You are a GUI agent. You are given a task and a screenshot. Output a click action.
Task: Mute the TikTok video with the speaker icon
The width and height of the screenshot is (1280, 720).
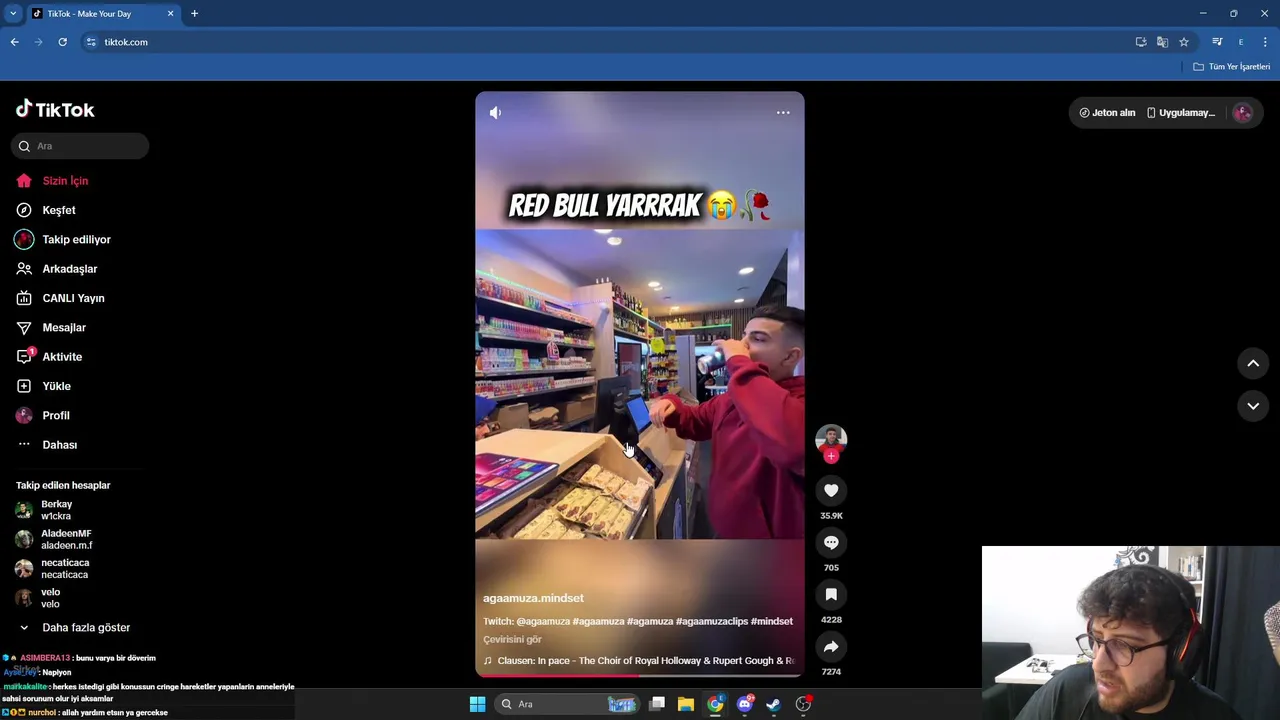(495, 113)
